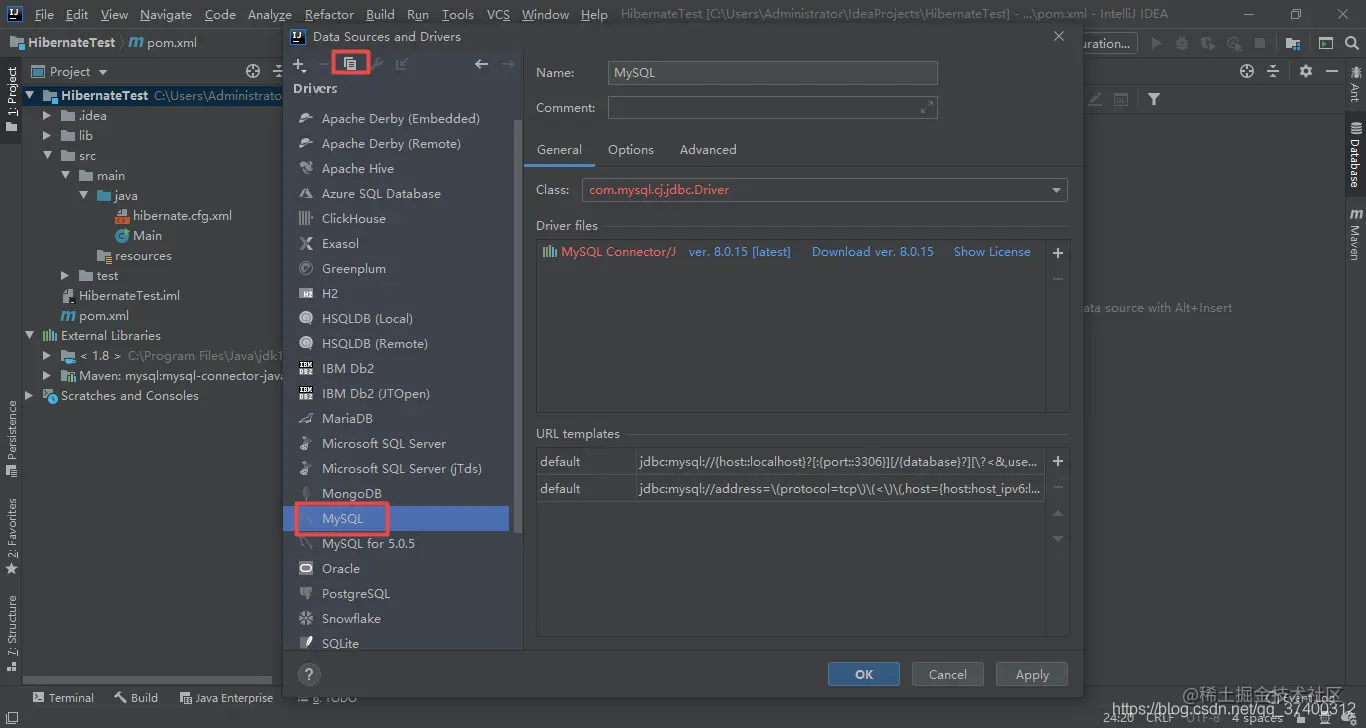Open the Maven tool window
1366x728 pixels.
[1355, 235]
